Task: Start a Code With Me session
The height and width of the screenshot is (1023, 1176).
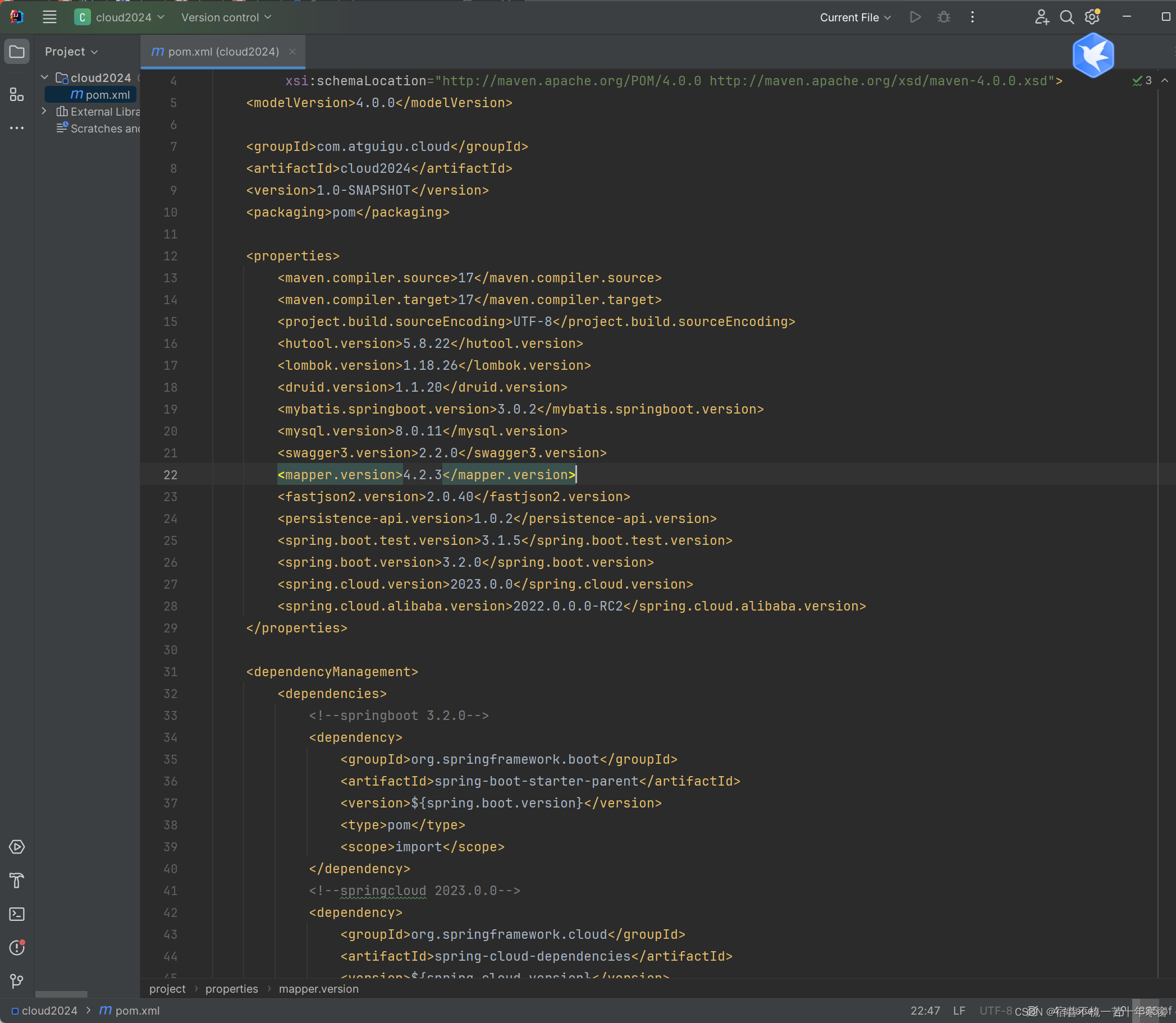Action: coord(1042,17)
